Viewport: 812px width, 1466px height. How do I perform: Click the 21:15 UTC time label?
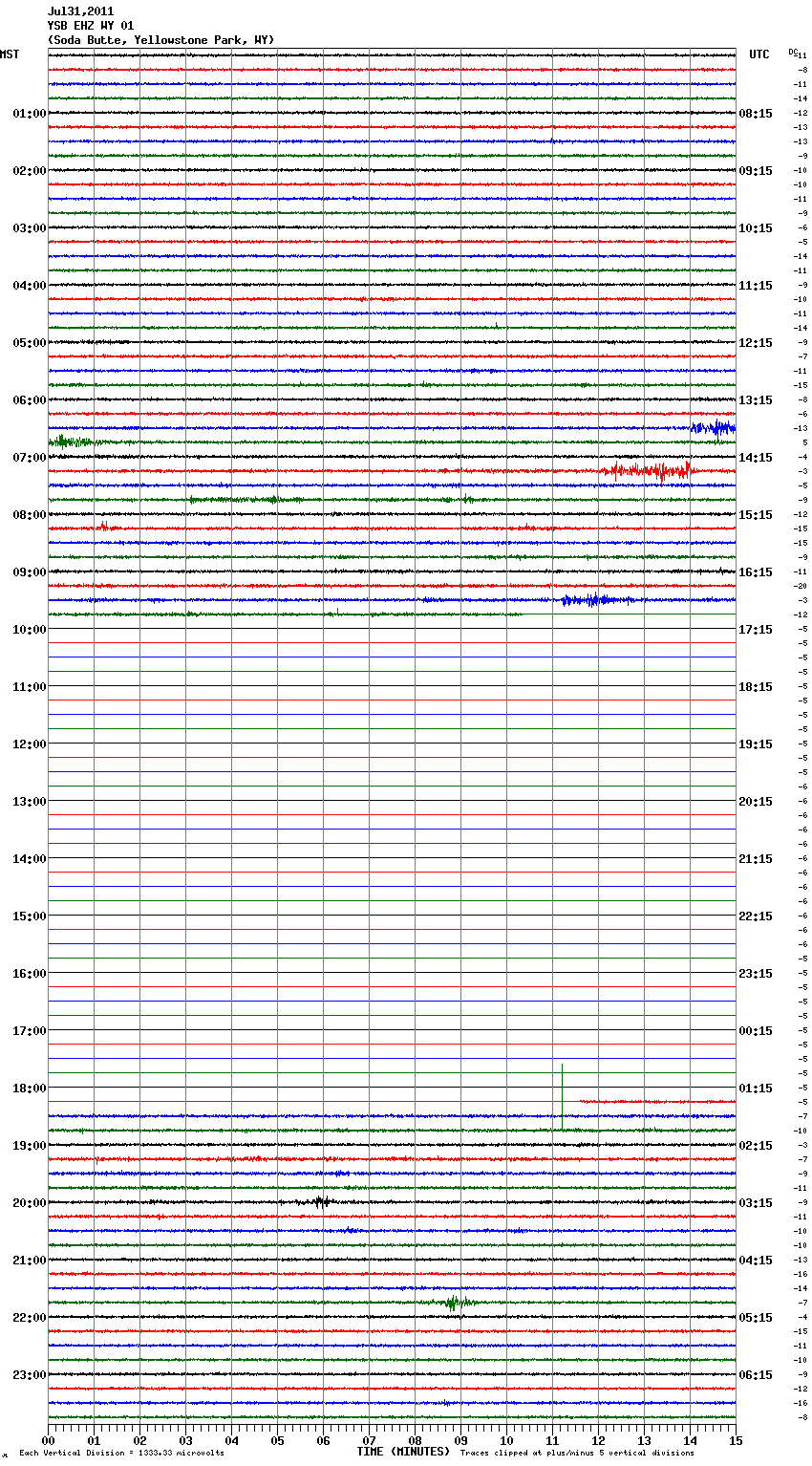[756, 859]
